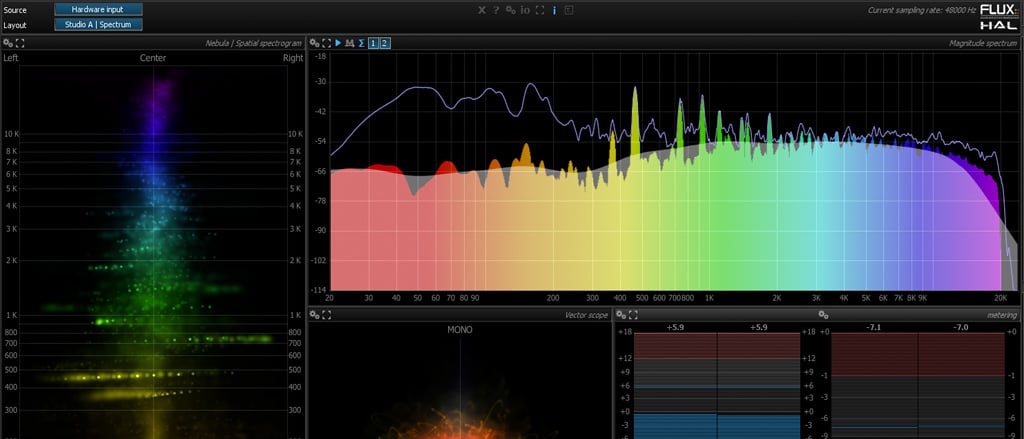This screenshot has width=1024, height=439.
Task: Toggle the M peak icon in Magnitude spectrum
Action: pyautogui.click(x=349, y=43)
